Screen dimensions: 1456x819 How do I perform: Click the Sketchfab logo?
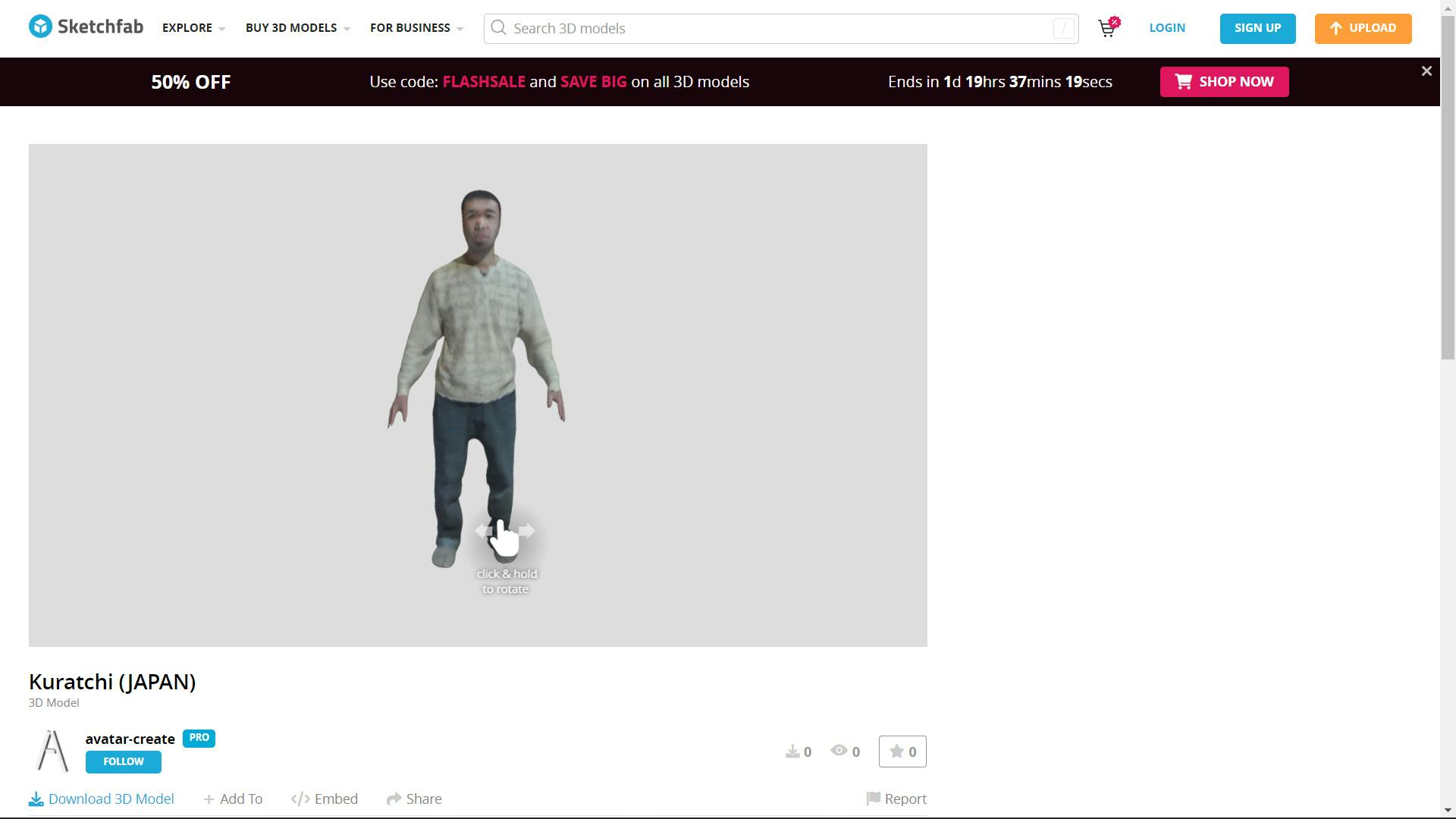(x=86, y=27)
